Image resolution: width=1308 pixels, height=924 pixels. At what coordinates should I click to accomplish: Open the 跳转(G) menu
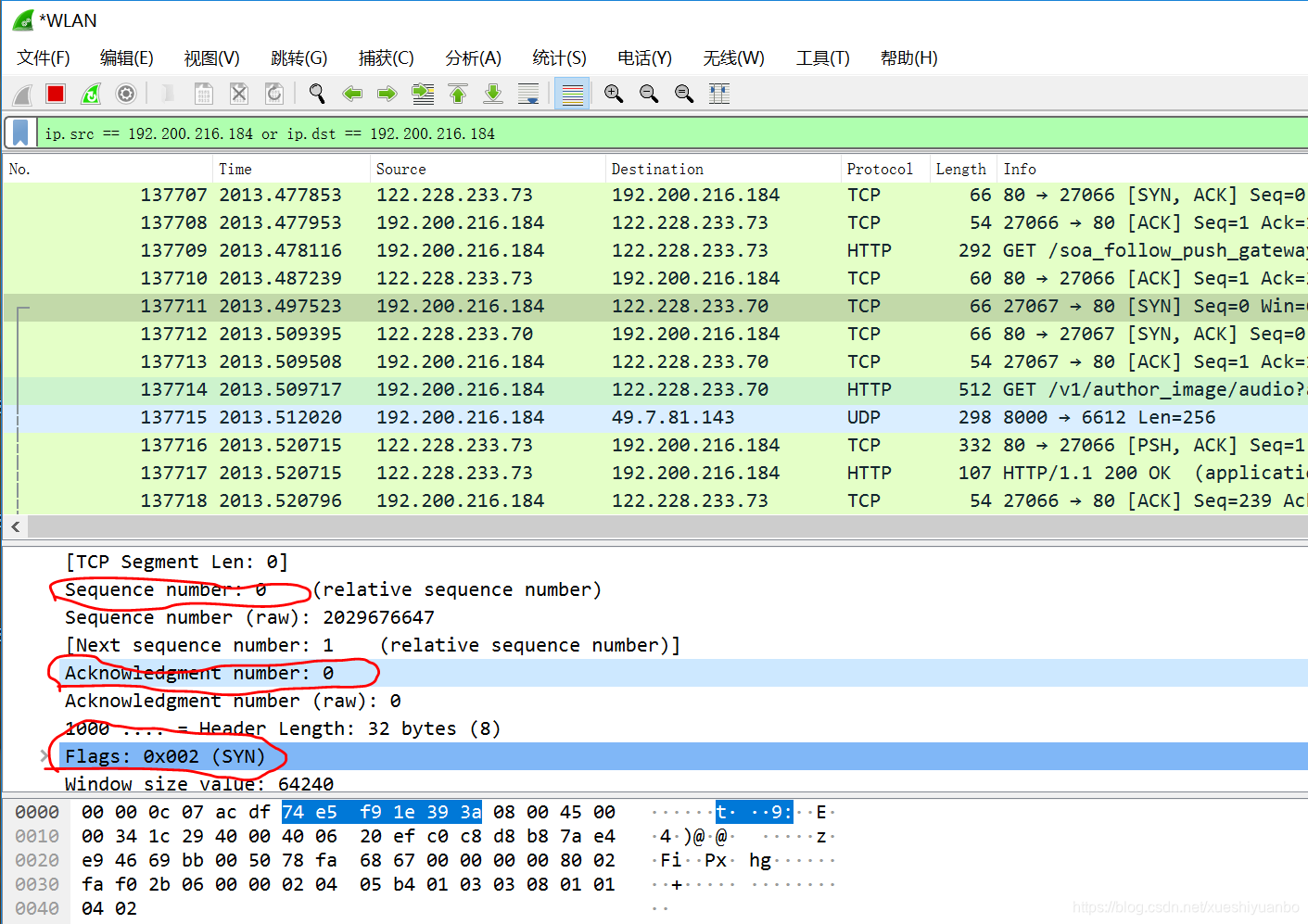[x=299, y=58]
